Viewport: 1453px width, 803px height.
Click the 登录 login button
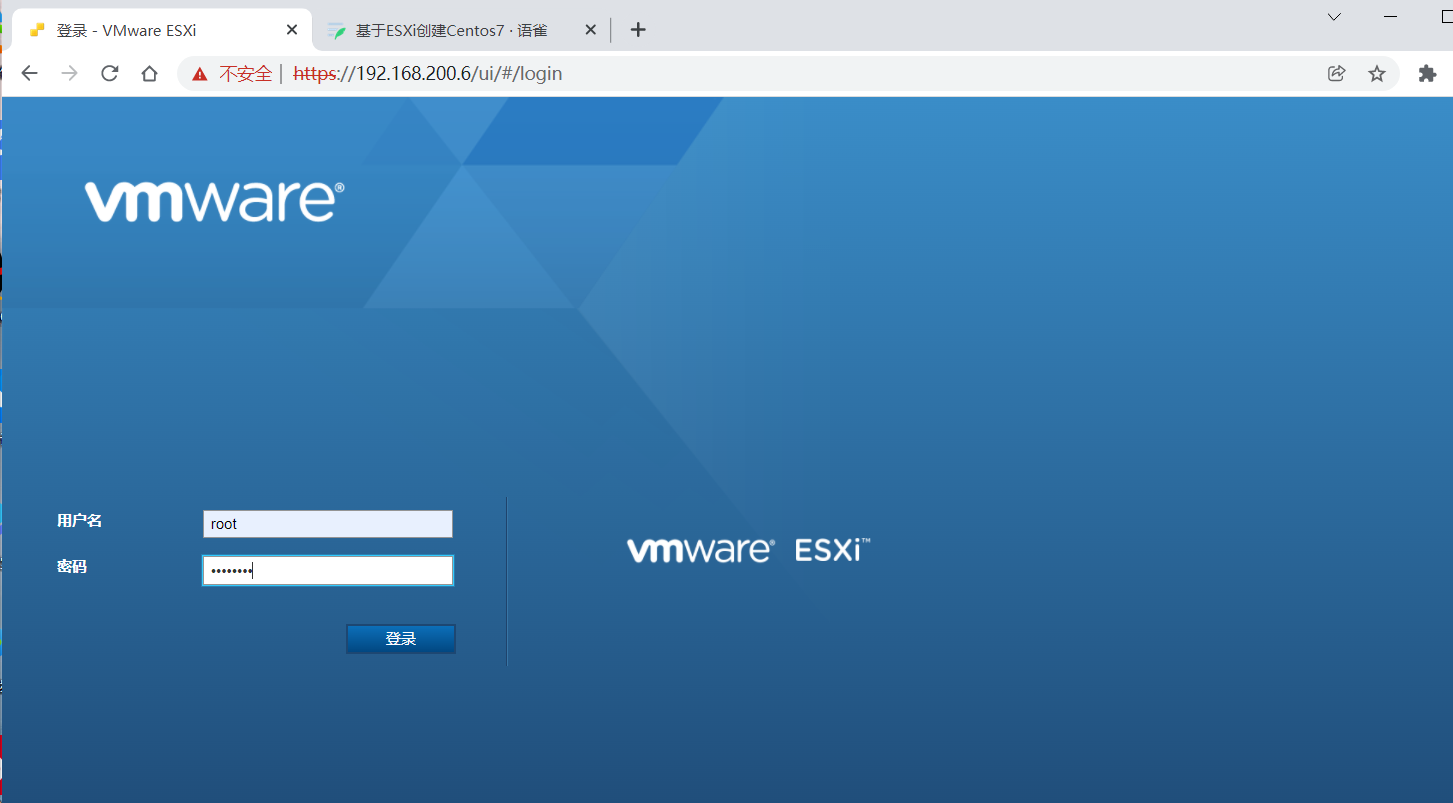click(x=401, y=639)
